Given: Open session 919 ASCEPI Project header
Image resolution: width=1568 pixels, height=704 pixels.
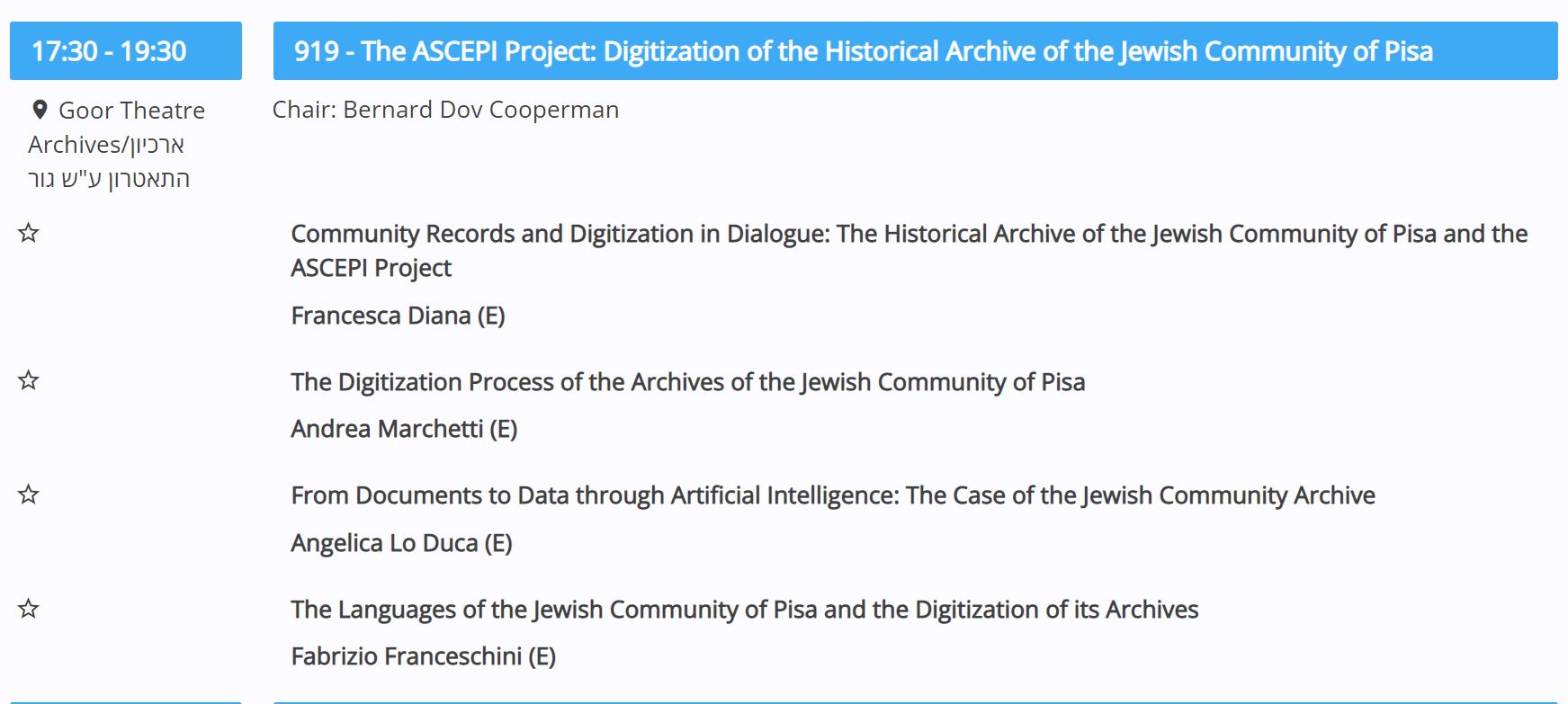Looking at the screenshot, I should [x=915, y=51].
